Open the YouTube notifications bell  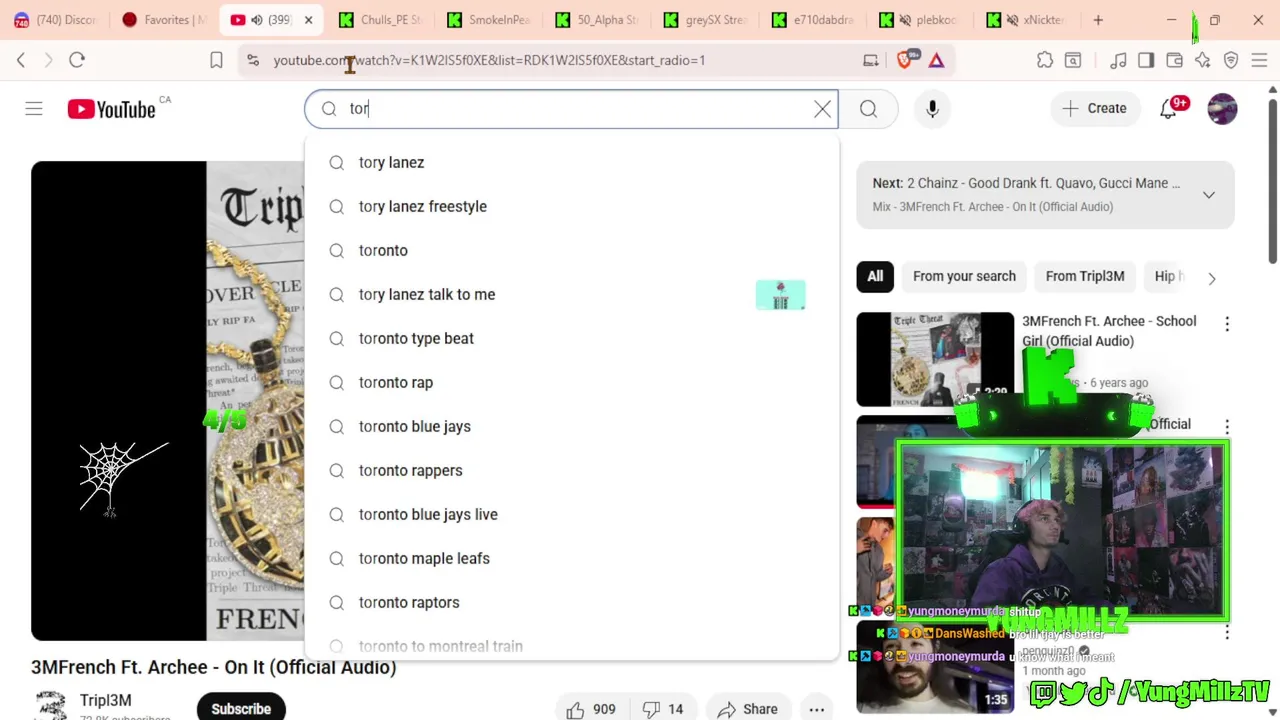[x=1169, y=108]
